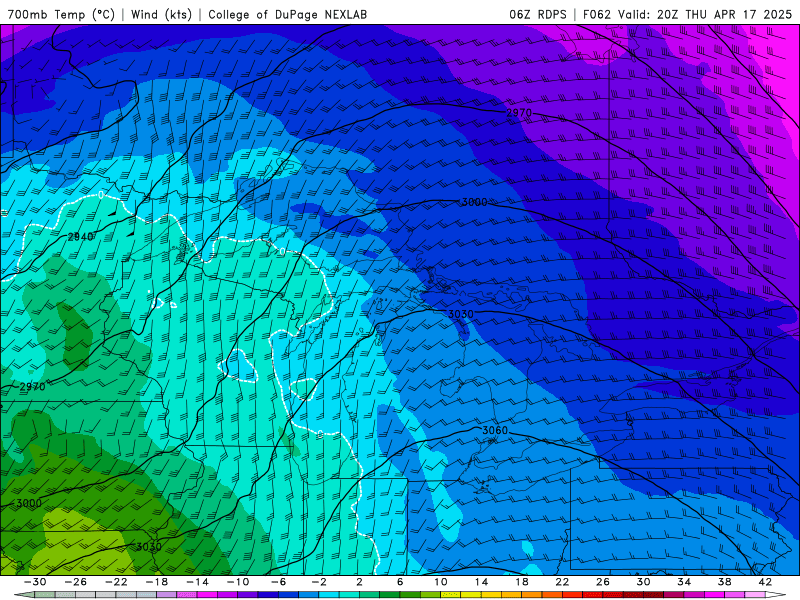800x600 pixels.
Task: Select the positive 26 color scale label
Action: [x=603, y=582]
